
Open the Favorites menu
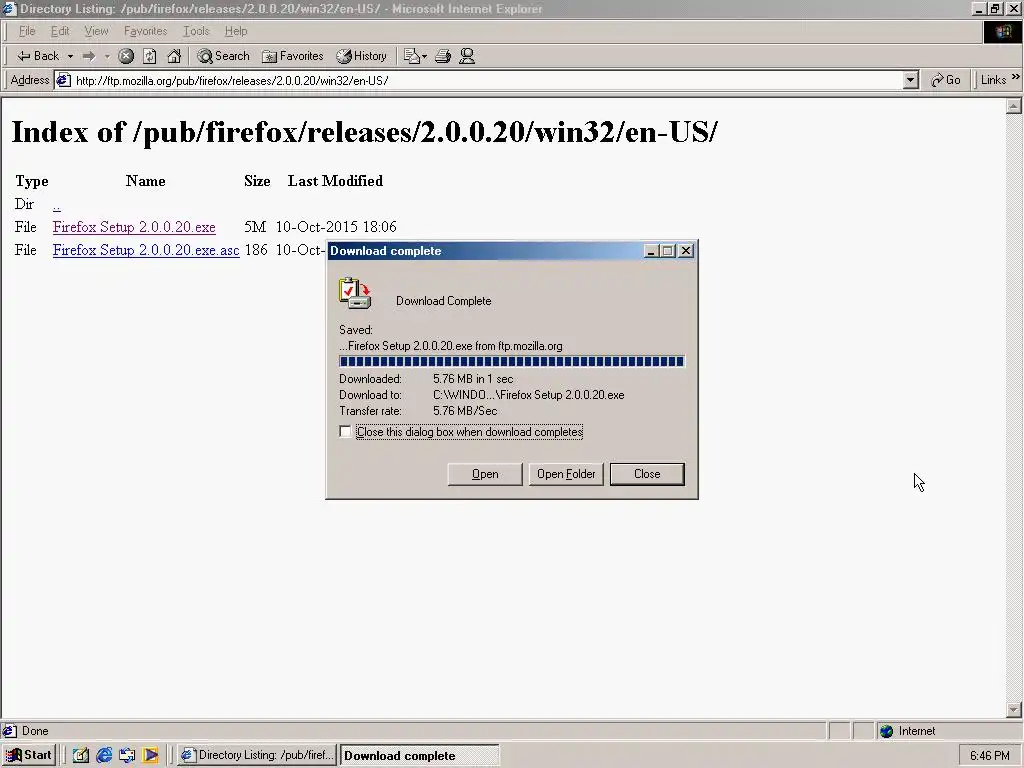pyautogui.click(x=145, y=31)
